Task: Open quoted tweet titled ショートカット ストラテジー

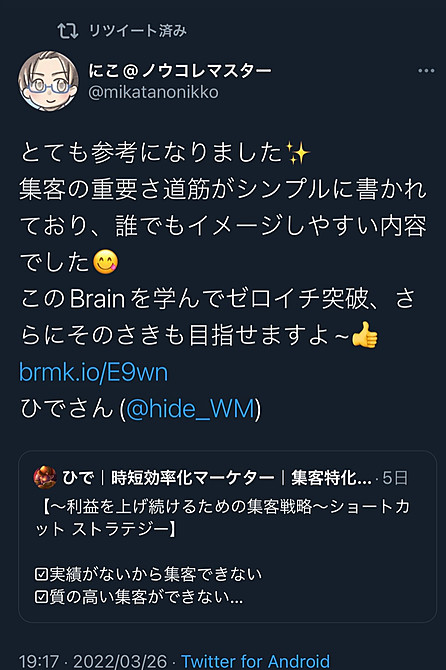Action: coord(227,537)
